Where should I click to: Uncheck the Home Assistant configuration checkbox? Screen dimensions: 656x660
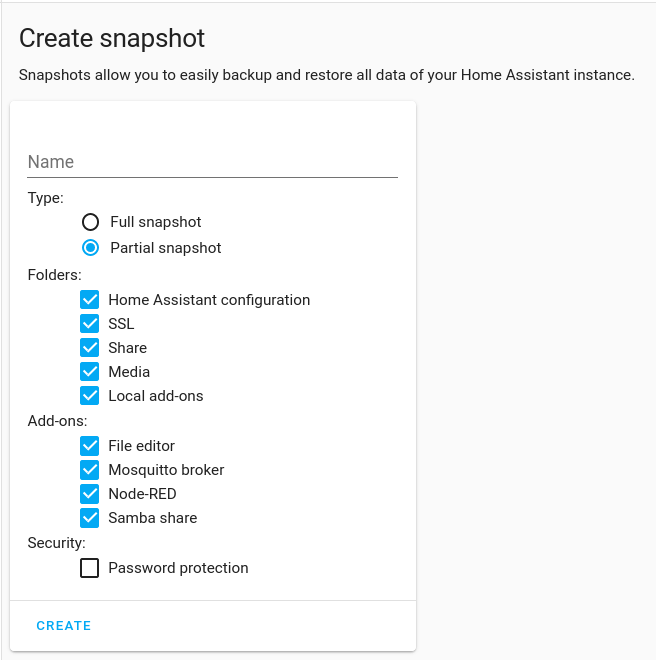coord(90,300)
